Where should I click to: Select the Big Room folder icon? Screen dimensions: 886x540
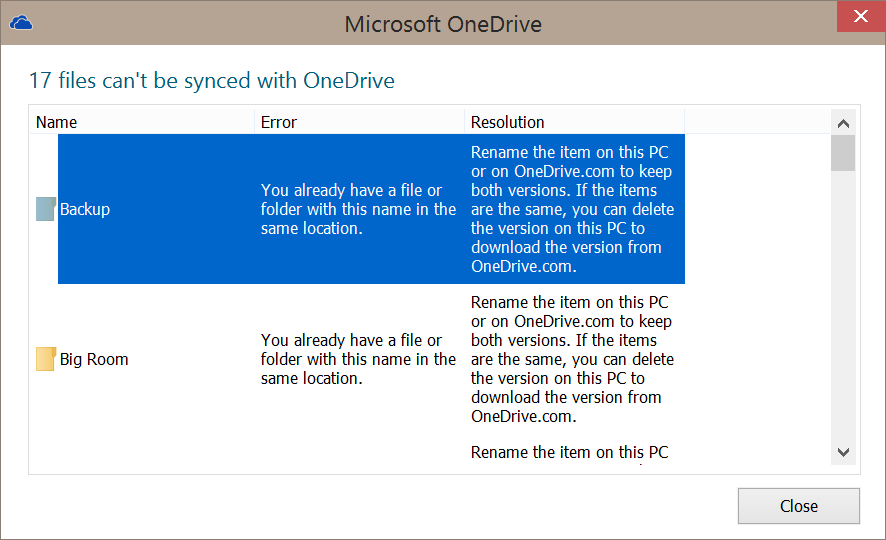46,359
